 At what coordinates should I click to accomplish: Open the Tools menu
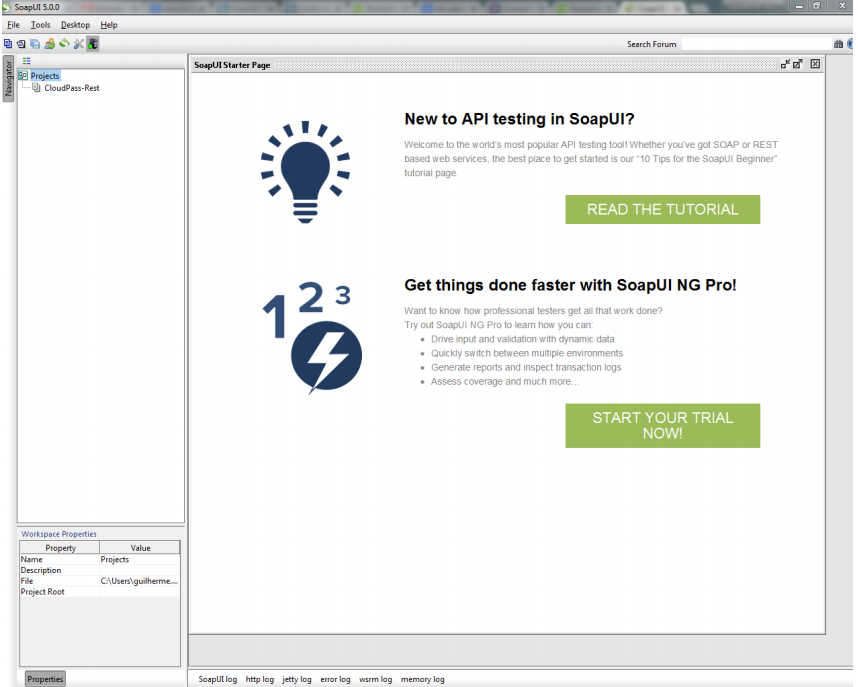tap(40, 25)
